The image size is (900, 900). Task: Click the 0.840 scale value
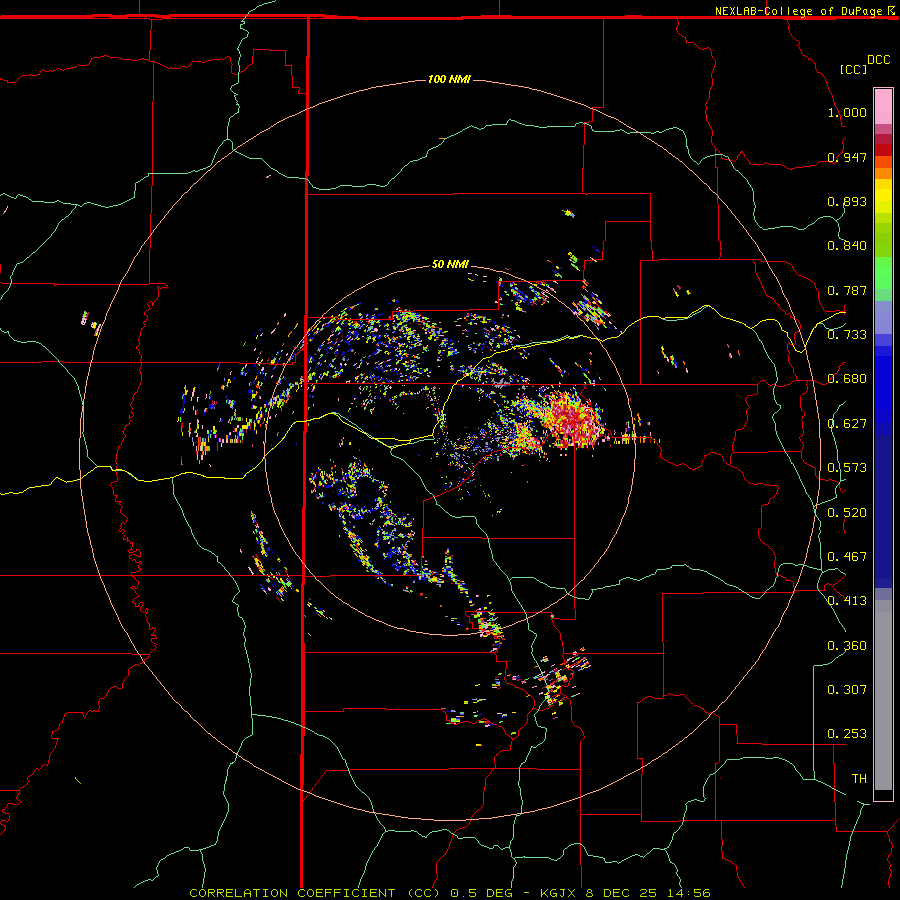pos(847,246)
